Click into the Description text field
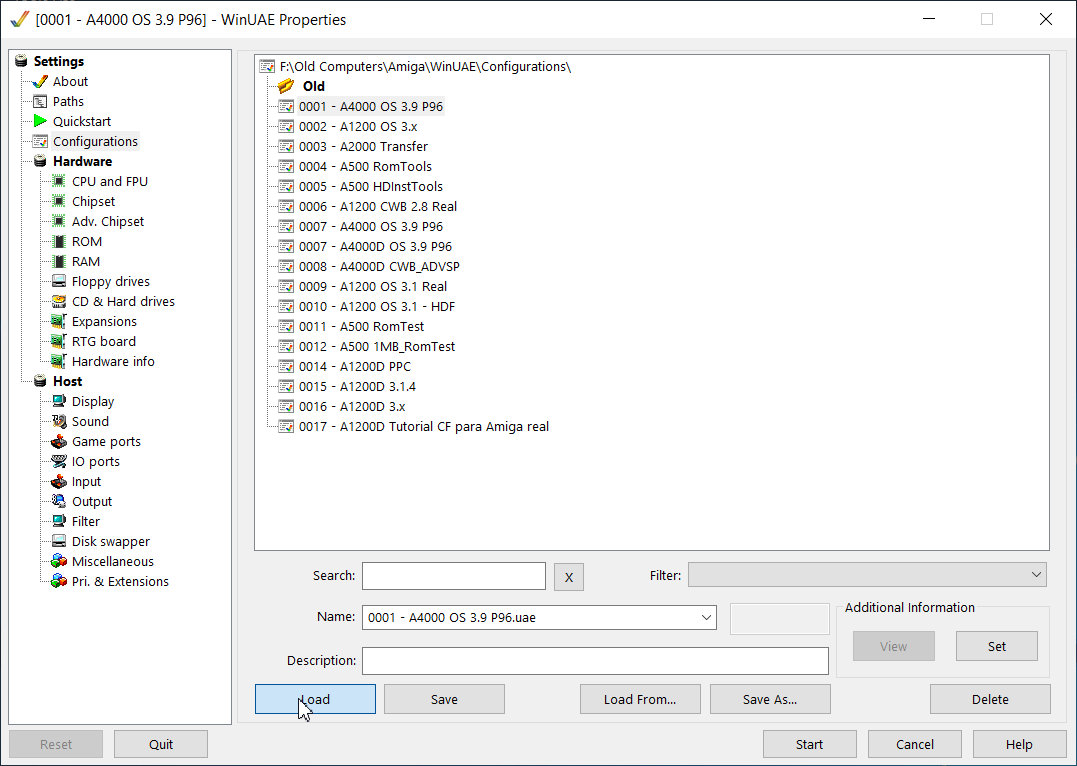1077x766 pixels. pyautogui.click(x=596, y=661)
